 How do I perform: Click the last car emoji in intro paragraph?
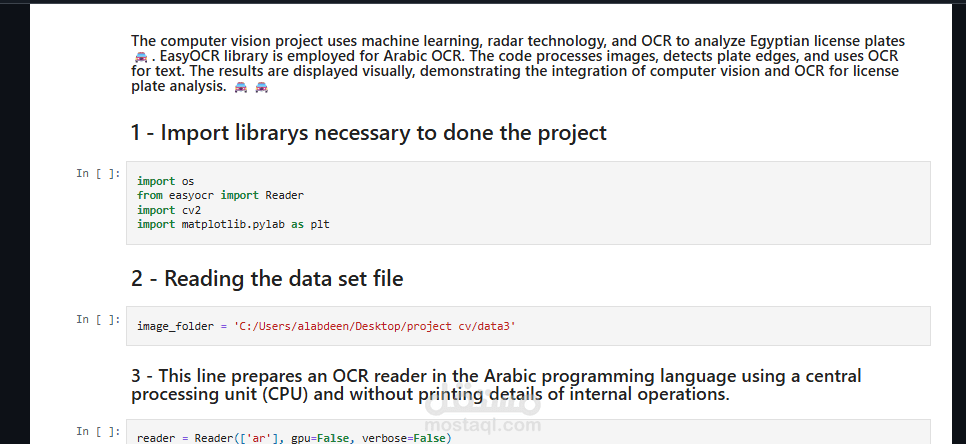262,88
